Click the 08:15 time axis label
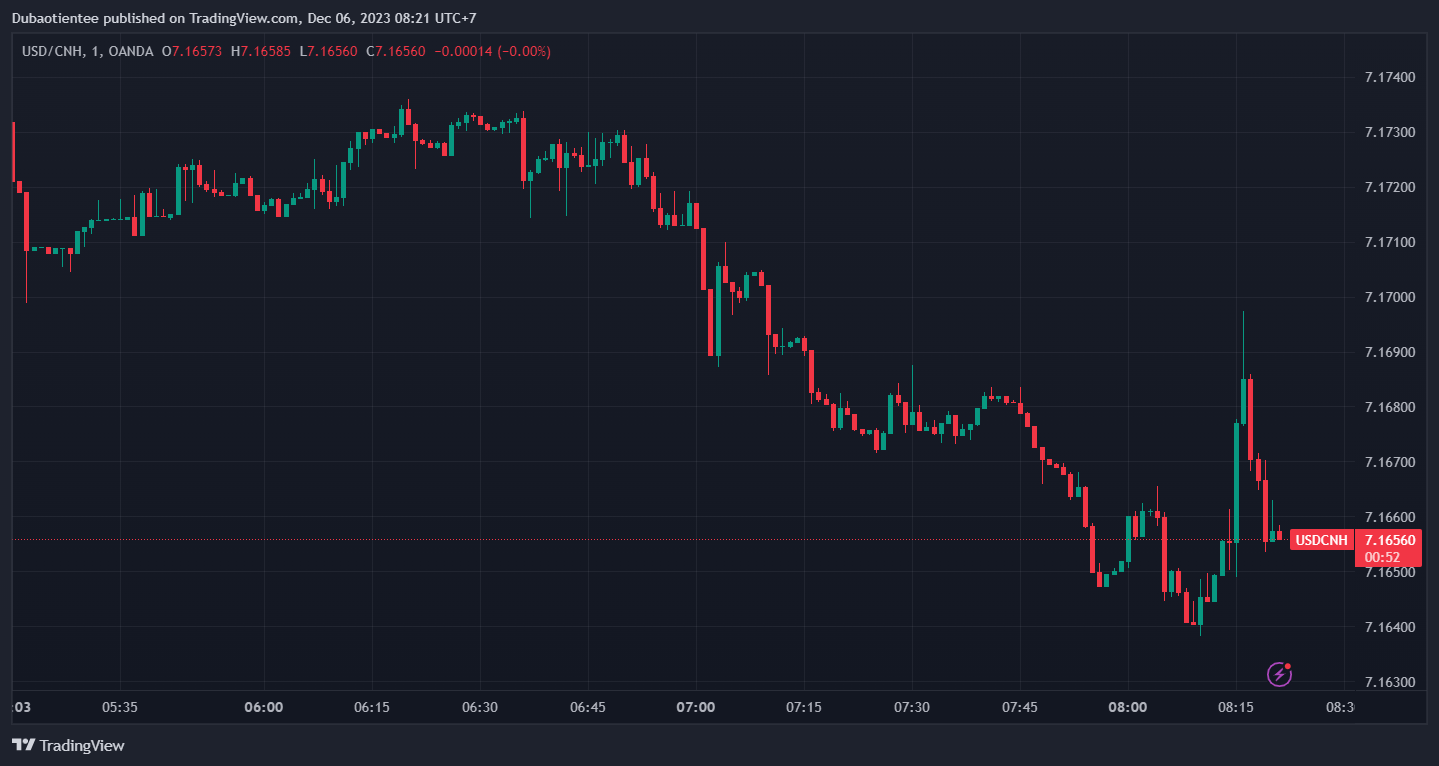Viewport: 1439px width, 766px height. (x=1235, y=707)
